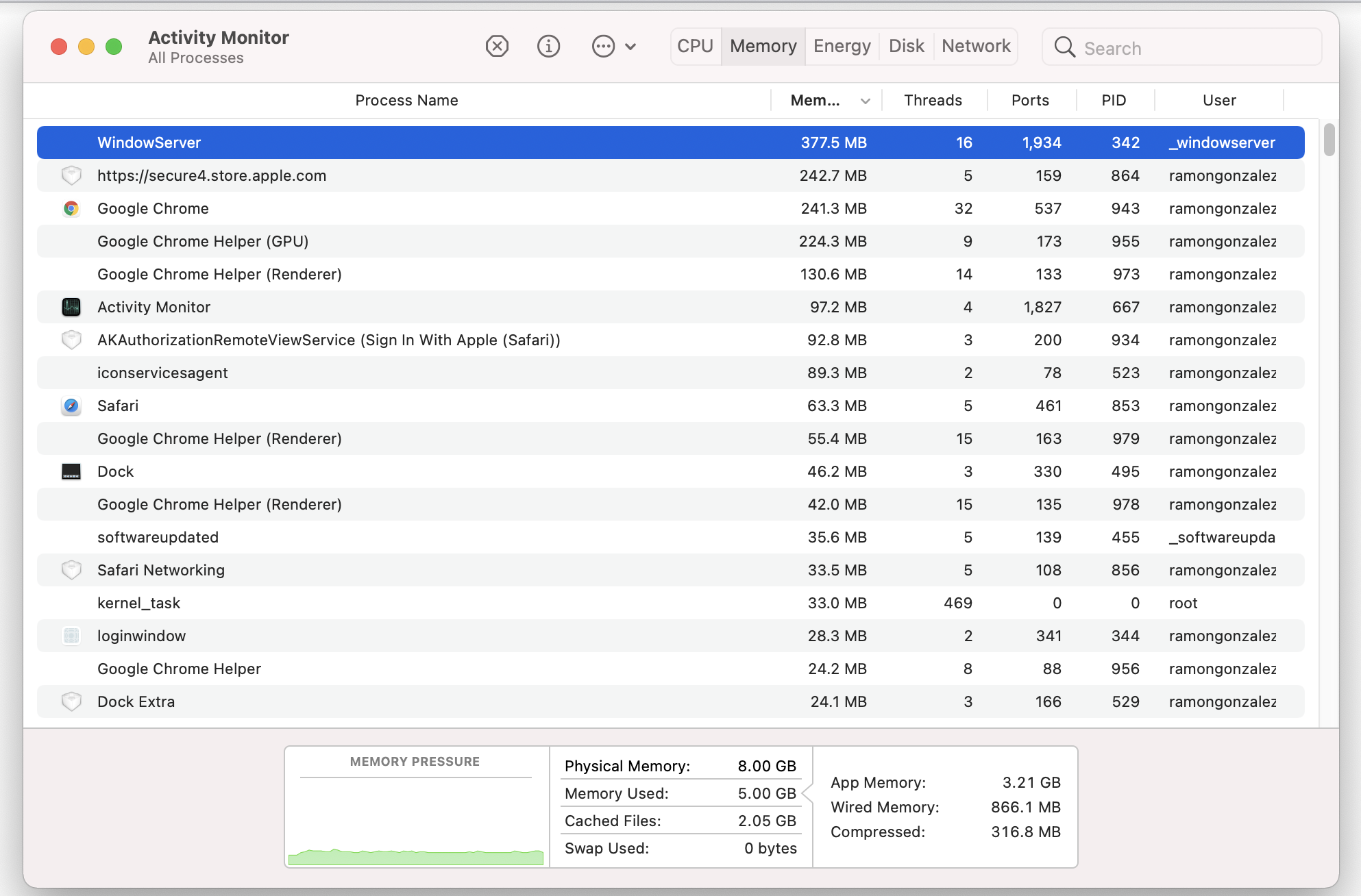The height and width of the screenshot is (896, 1361).
Task: Select the Network tab
Action: [x=975, y=47]
